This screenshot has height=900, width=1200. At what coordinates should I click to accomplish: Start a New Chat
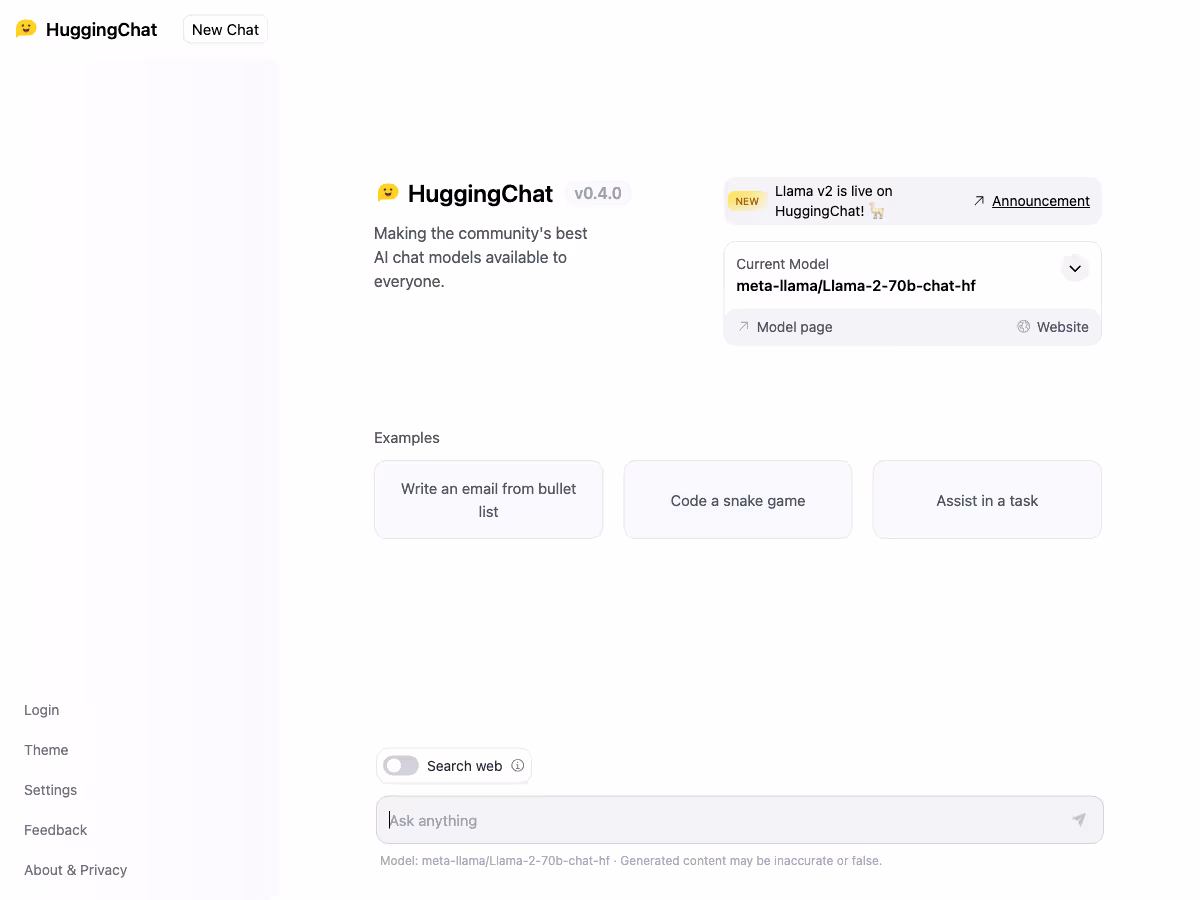click(x=225, y=29)
